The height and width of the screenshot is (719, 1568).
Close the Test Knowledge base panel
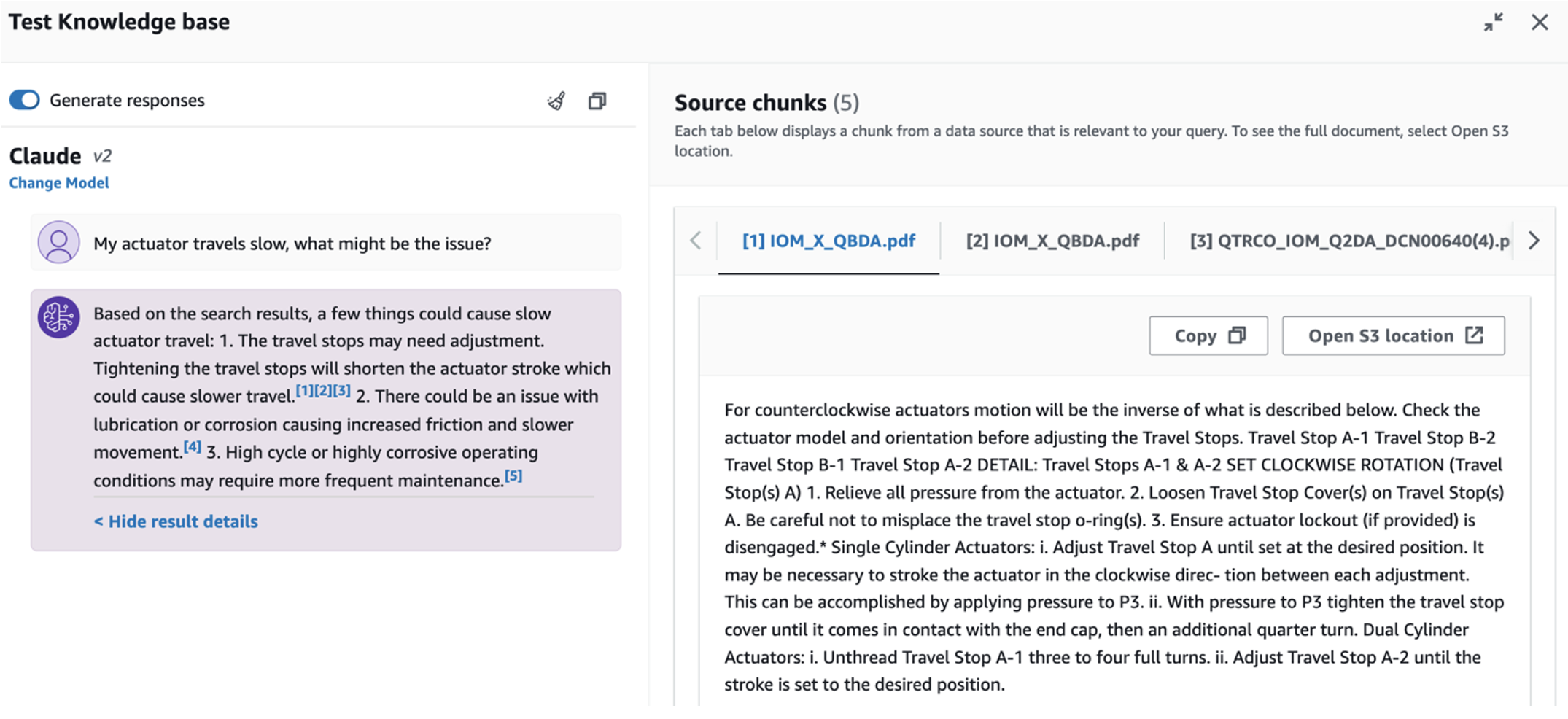tap(1540, 23)
